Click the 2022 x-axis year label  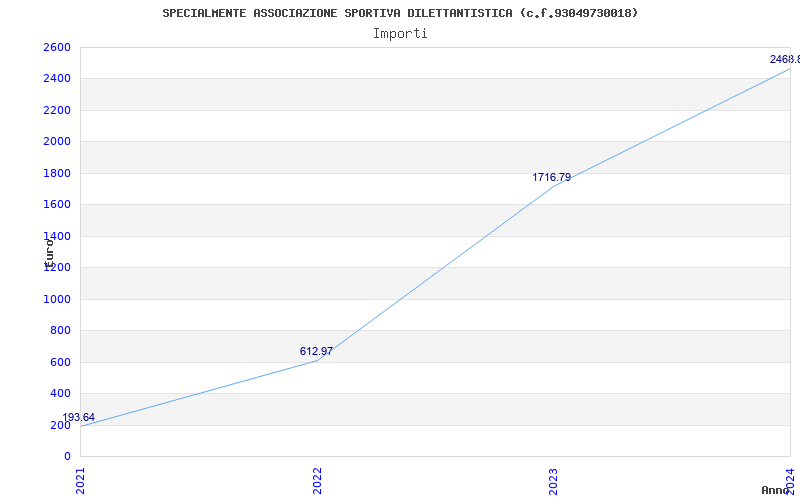(x=317, y=481)
